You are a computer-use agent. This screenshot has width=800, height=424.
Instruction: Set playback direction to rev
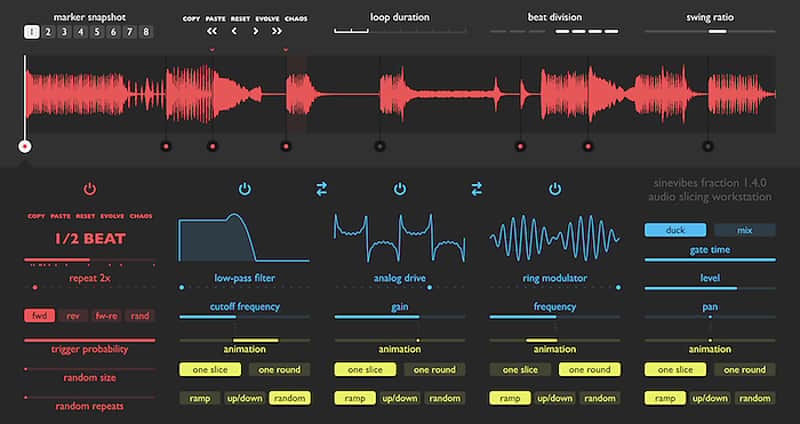[73, 316]
